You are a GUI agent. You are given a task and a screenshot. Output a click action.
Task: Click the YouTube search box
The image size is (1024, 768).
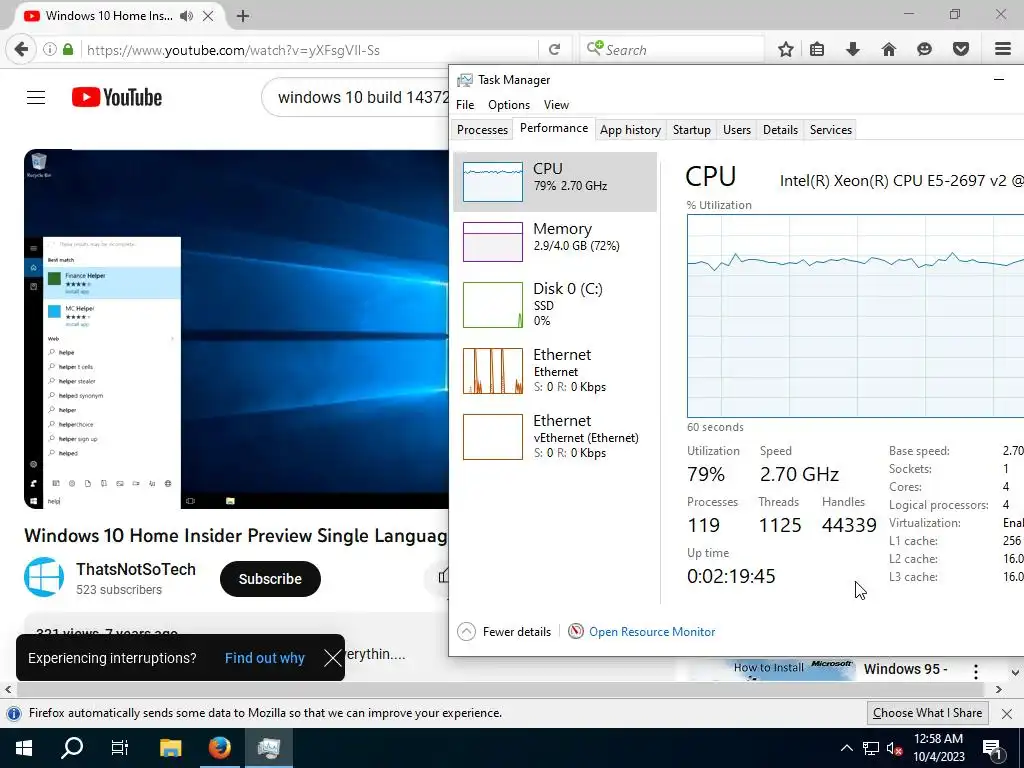coord(356,97)
